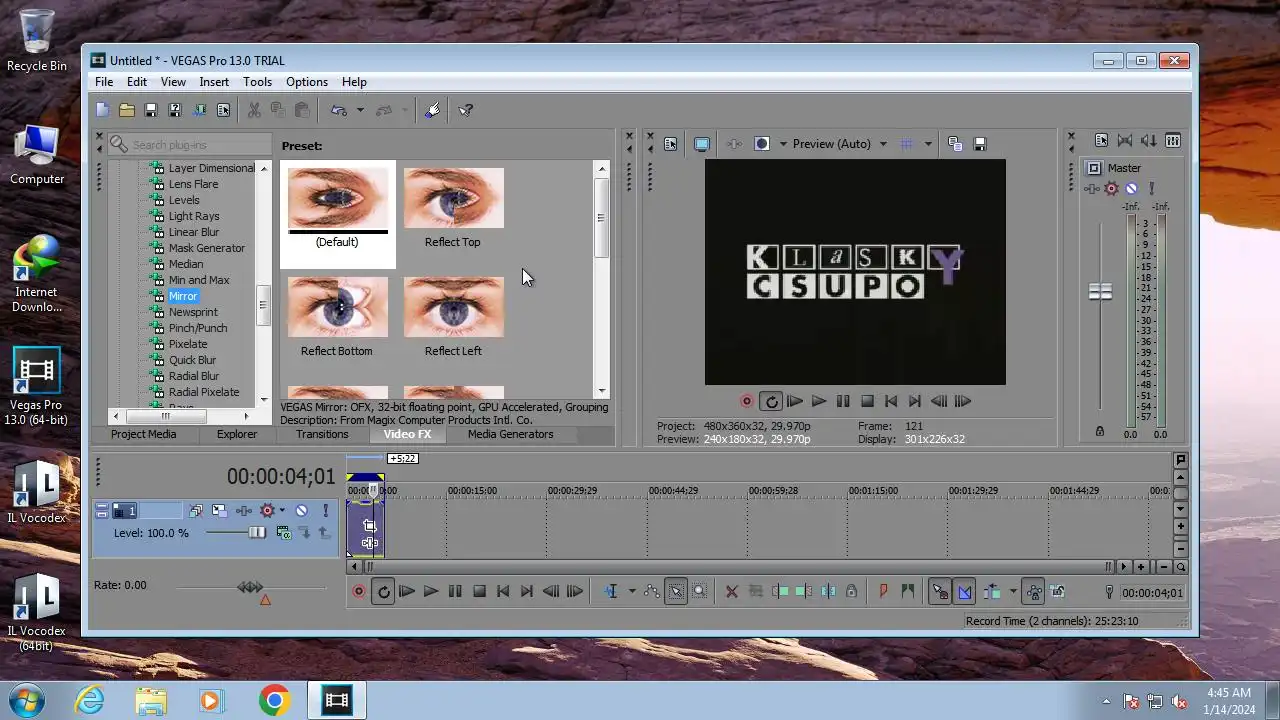Toggle Loop Playback in the timeline transport
Image resolution: width=1280 pixels, height=720 pixels.
pos(383,592)
